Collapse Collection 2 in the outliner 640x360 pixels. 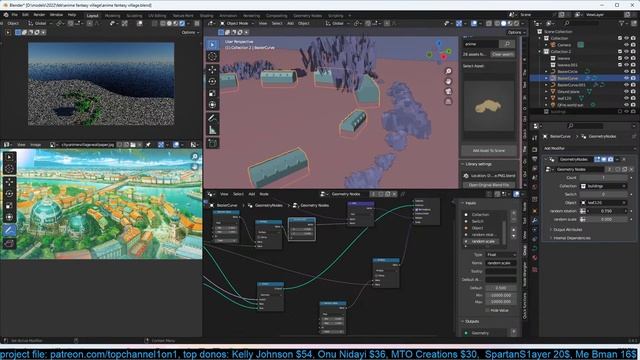click(540, 51)
